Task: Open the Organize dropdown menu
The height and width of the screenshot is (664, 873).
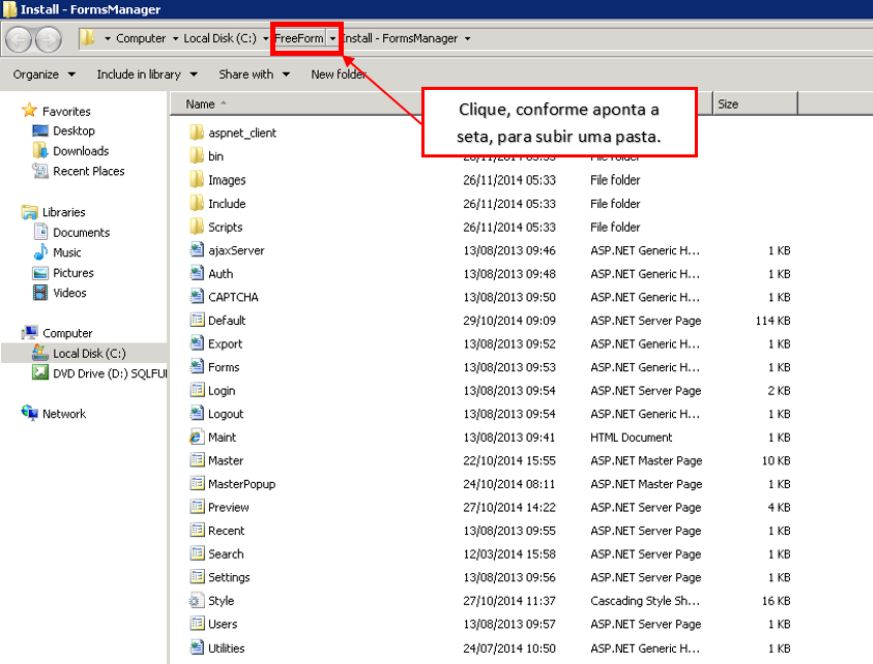Action: tap(44, 74)
